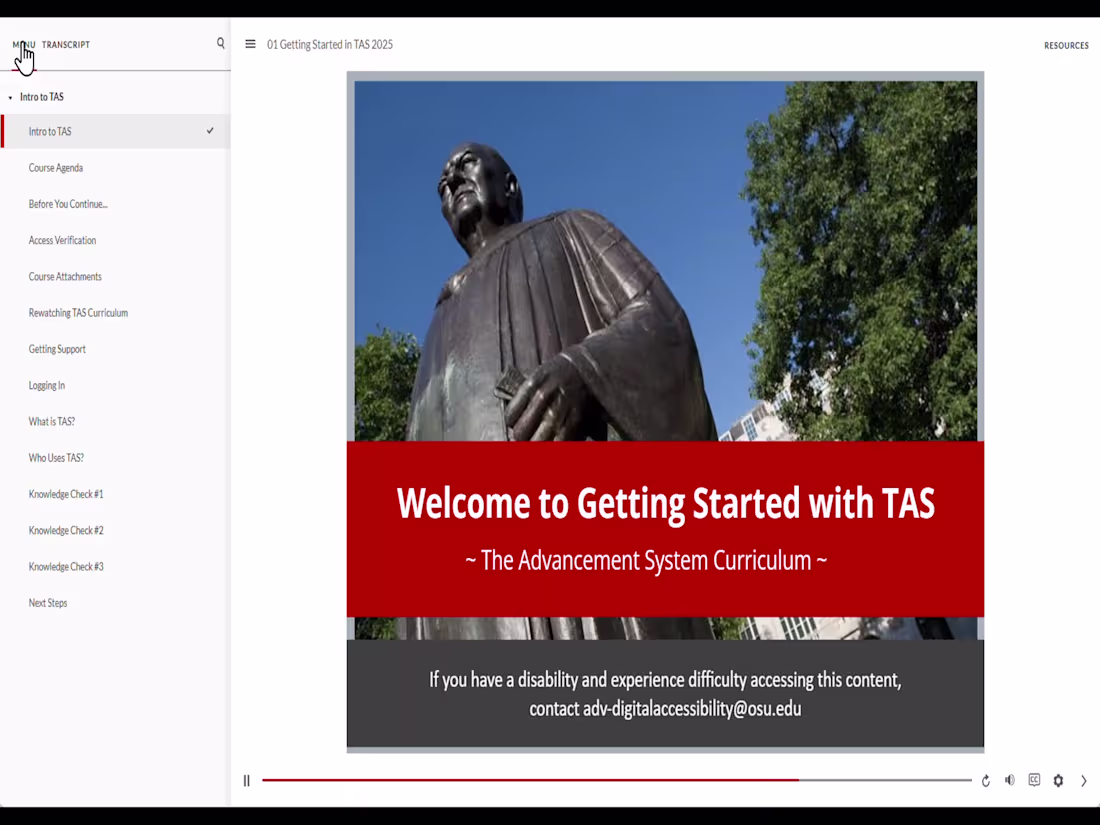This screenshot has width=1100, height=825.
Task: Go to Access Verification slide
Action: [62, 240]
